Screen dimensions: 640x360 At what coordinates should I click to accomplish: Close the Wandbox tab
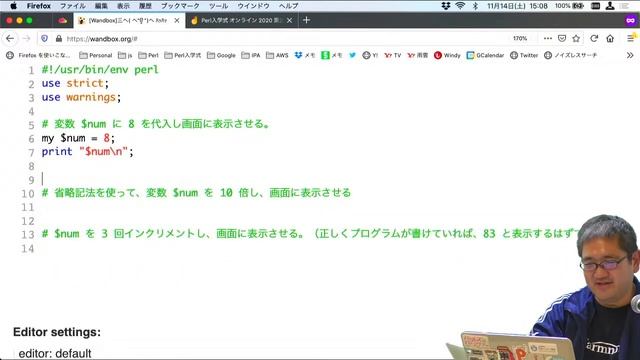[x=177, y=20]
